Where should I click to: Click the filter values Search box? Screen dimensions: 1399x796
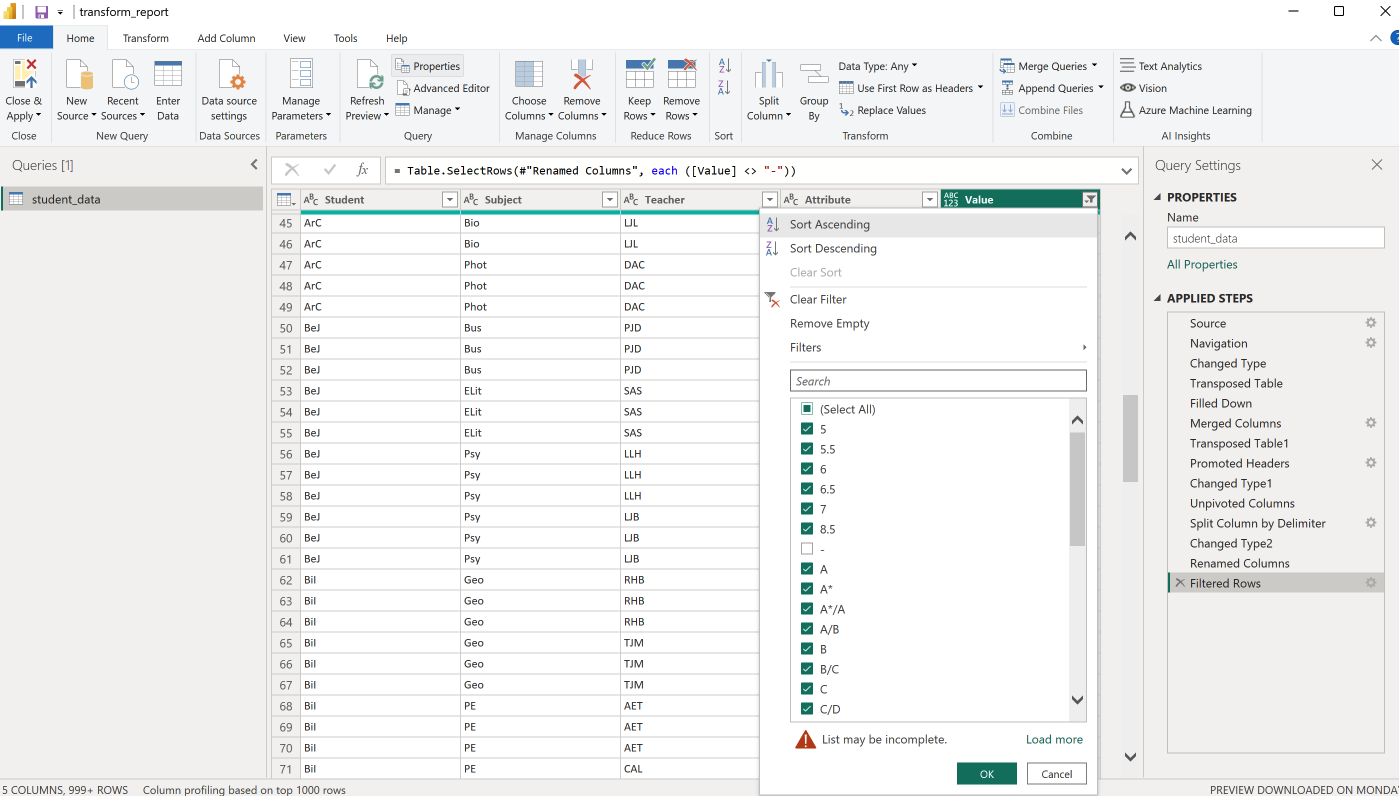pyautogui.click(x=938, y=381)
